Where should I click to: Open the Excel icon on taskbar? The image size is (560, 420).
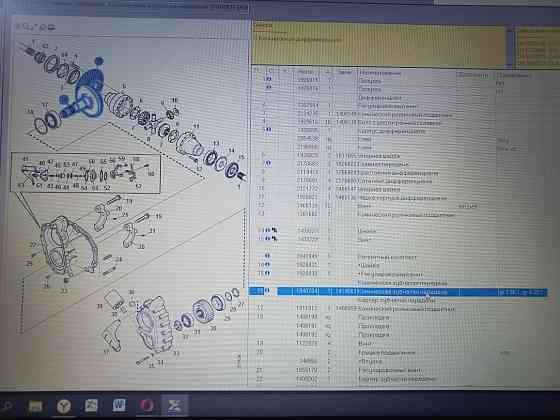[x=91, y=406]
